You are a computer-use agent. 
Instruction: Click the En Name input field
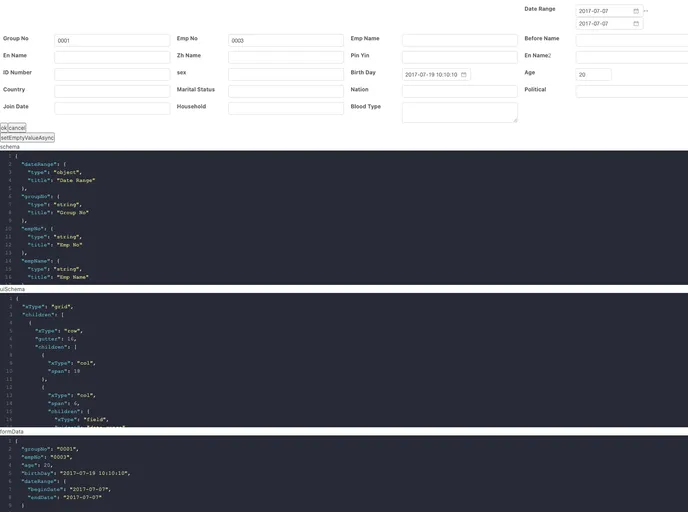pos(112,57)
